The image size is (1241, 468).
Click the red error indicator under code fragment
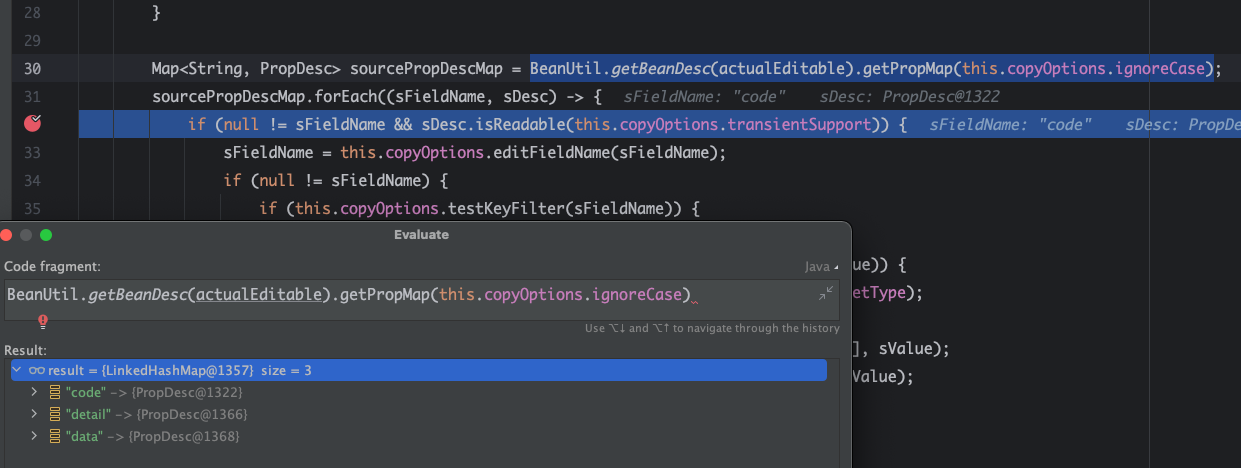coord(43,321)
